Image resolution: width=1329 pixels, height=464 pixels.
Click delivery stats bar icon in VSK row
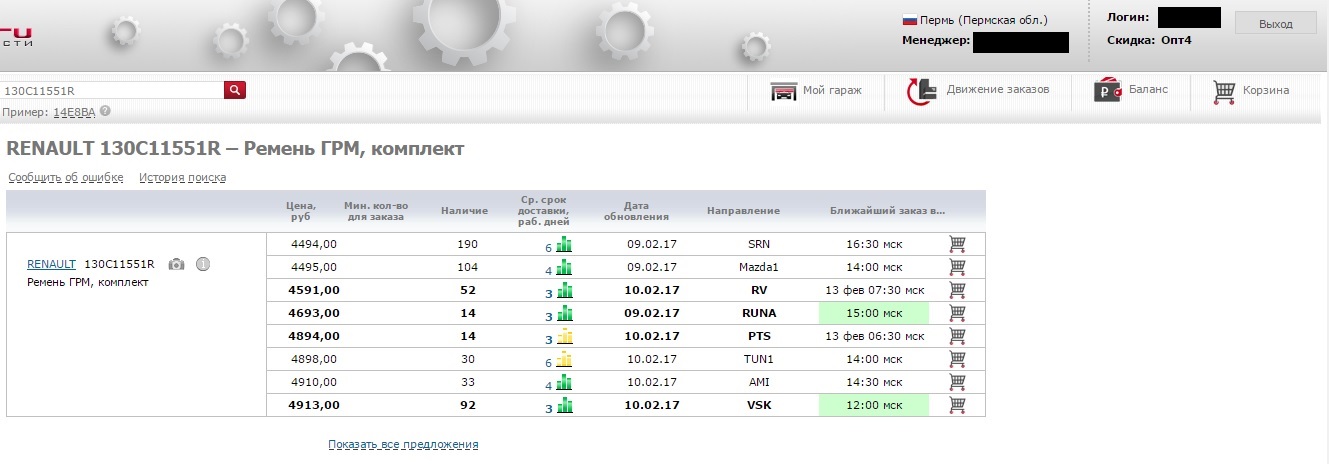pyautogui.click(x=564, y=405)
